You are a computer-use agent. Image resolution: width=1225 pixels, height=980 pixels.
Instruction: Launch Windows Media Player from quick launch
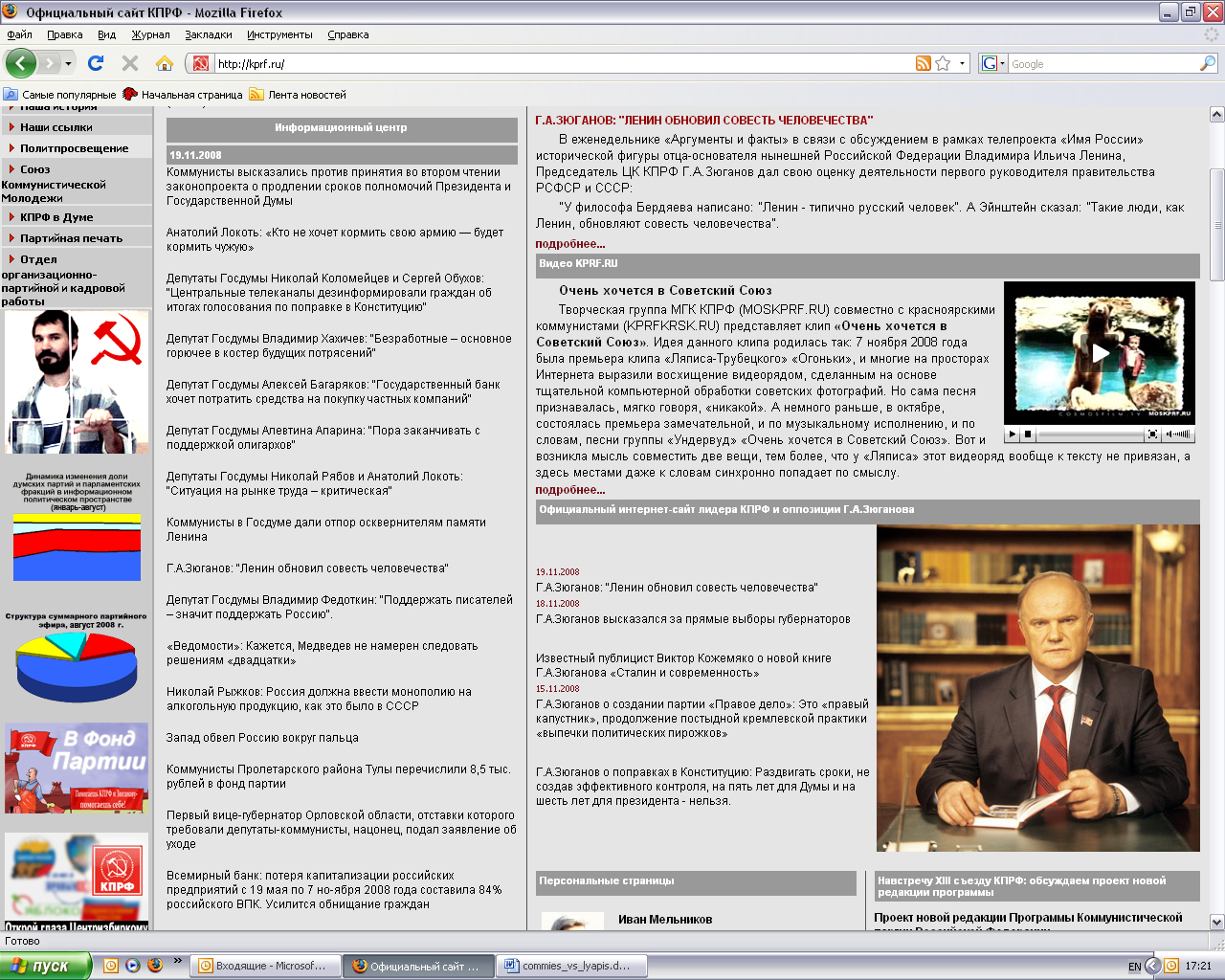click(x=133, y=966)
